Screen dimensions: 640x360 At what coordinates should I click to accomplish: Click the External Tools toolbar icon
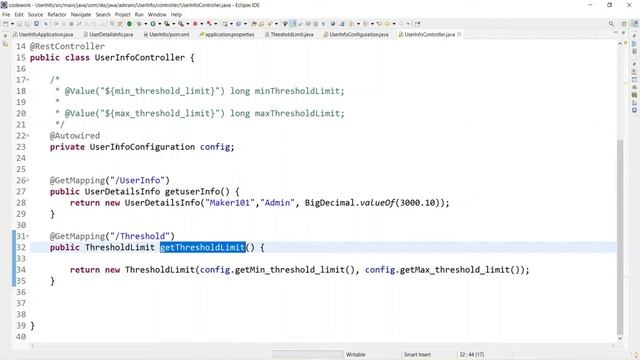pos(181,24)
